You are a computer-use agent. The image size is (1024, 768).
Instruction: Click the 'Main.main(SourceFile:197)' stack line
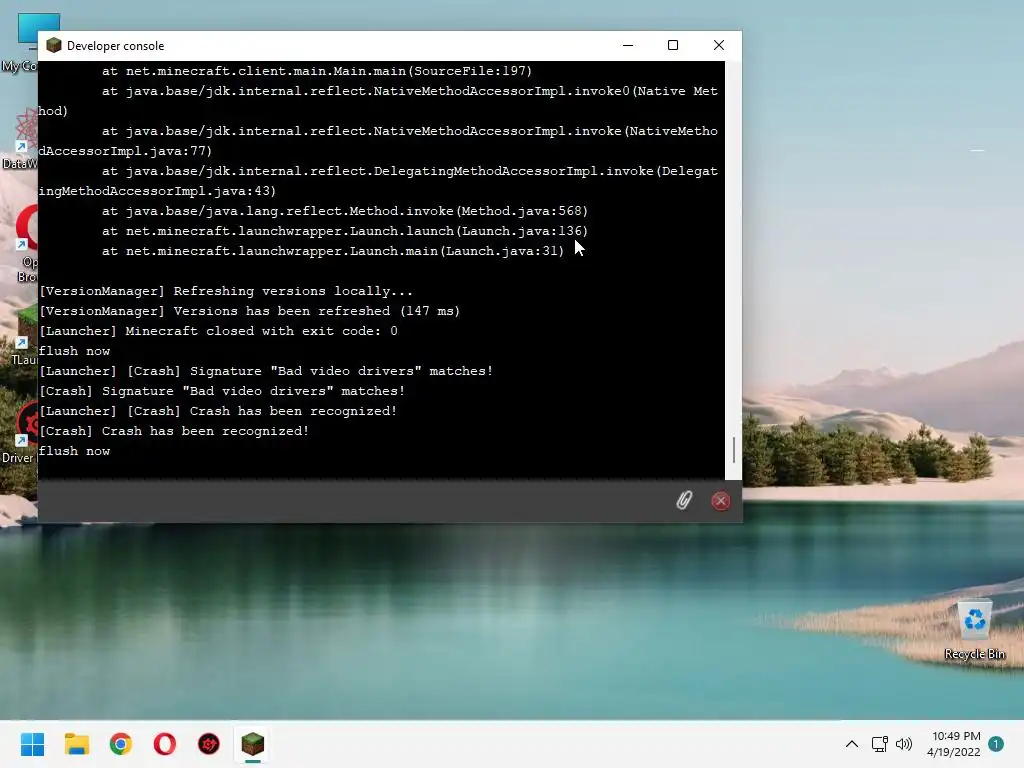[x=317, y=71]
